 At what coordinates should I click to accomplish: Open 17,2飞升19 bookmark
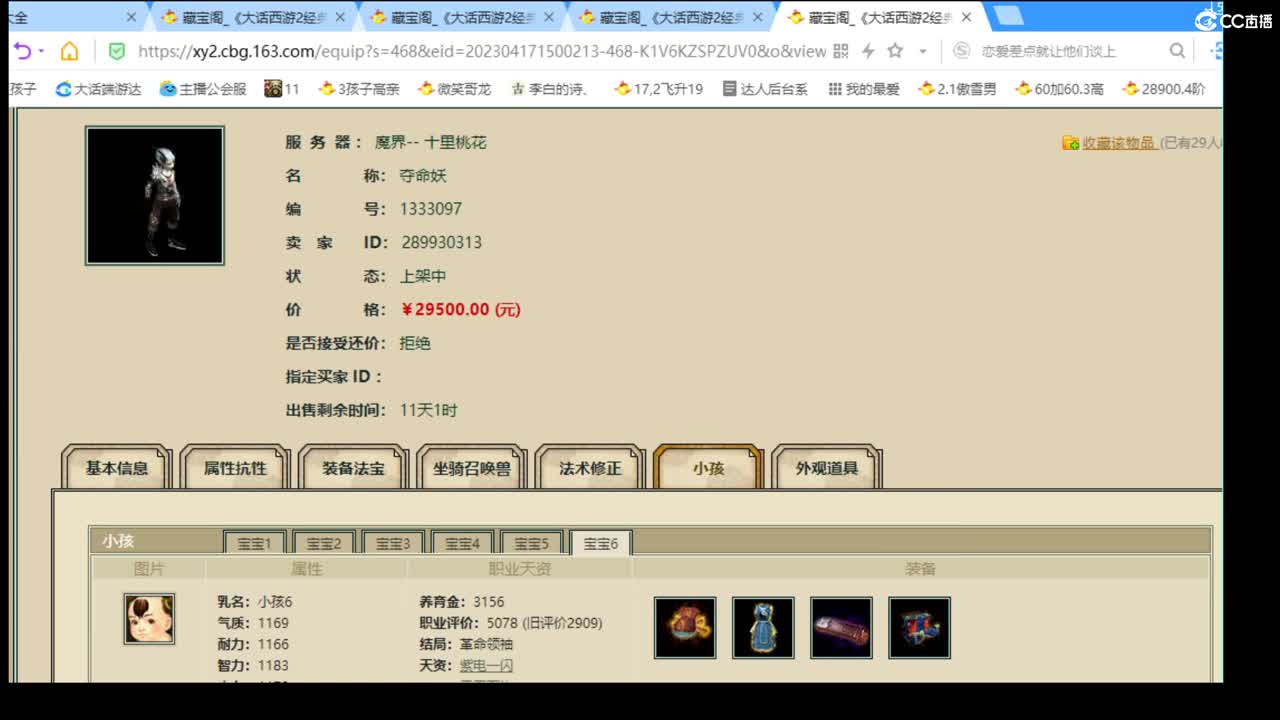[x=659, y=89]
